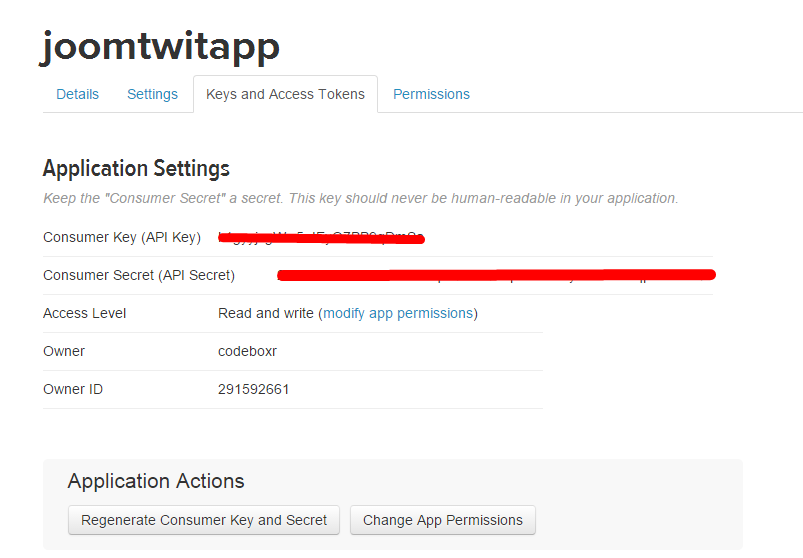
Task: Select the Keys and Access Tokens tab
Action: point(285,94)
